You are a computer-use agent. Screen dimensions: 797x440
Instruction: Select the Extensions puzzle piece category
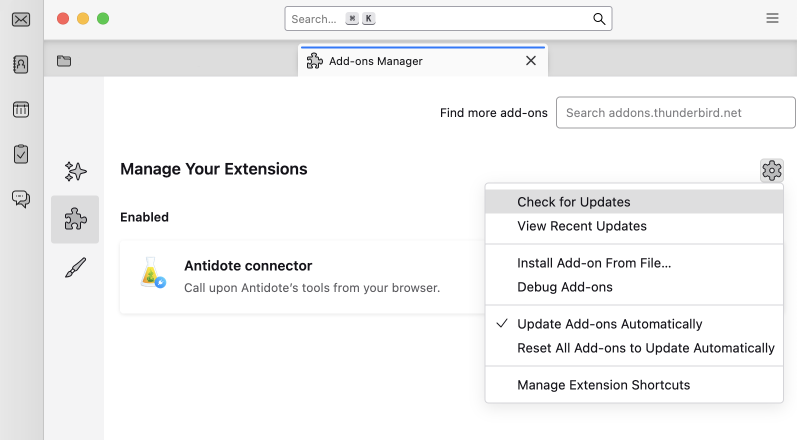75,219
